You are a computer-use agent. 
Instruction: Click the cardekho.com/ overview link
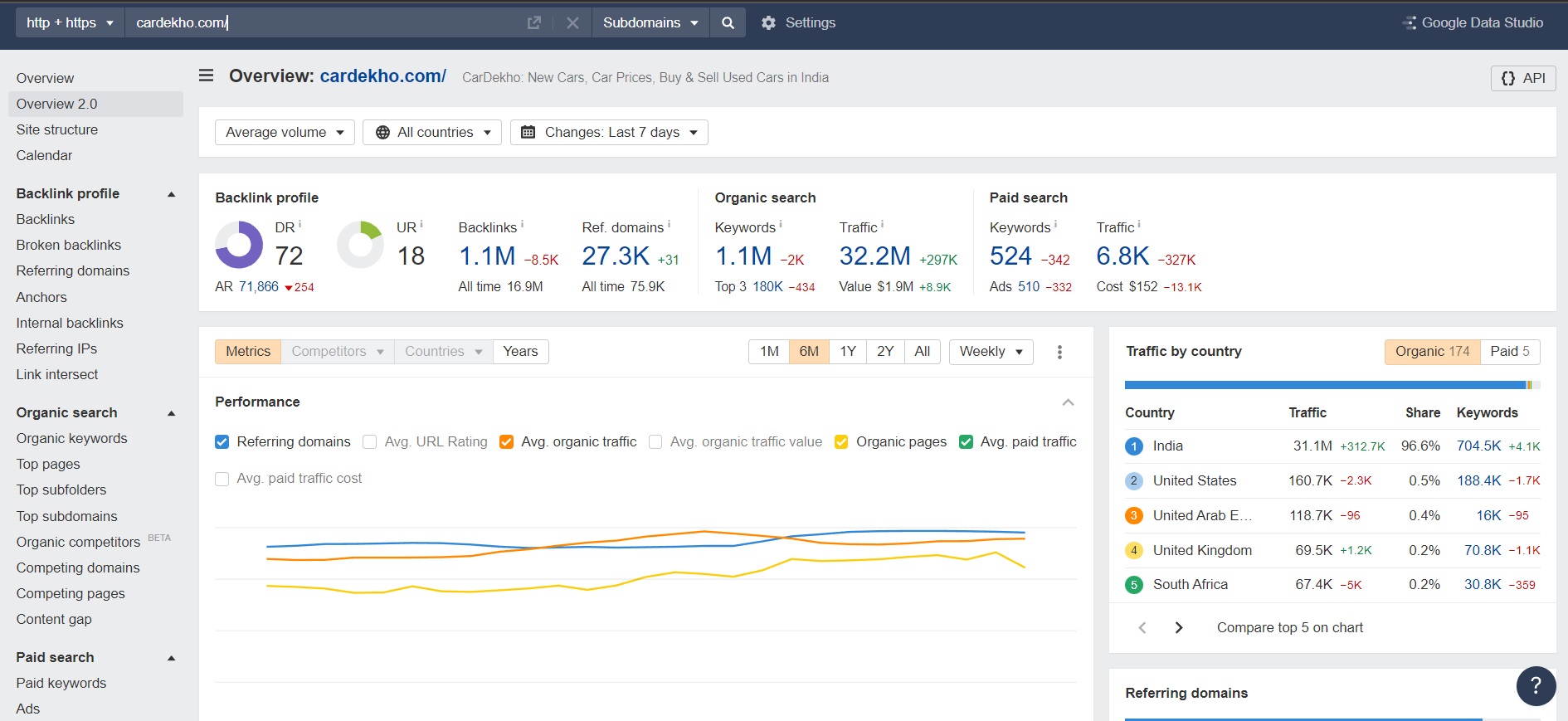pyautogui.click(x=383, y=76)
